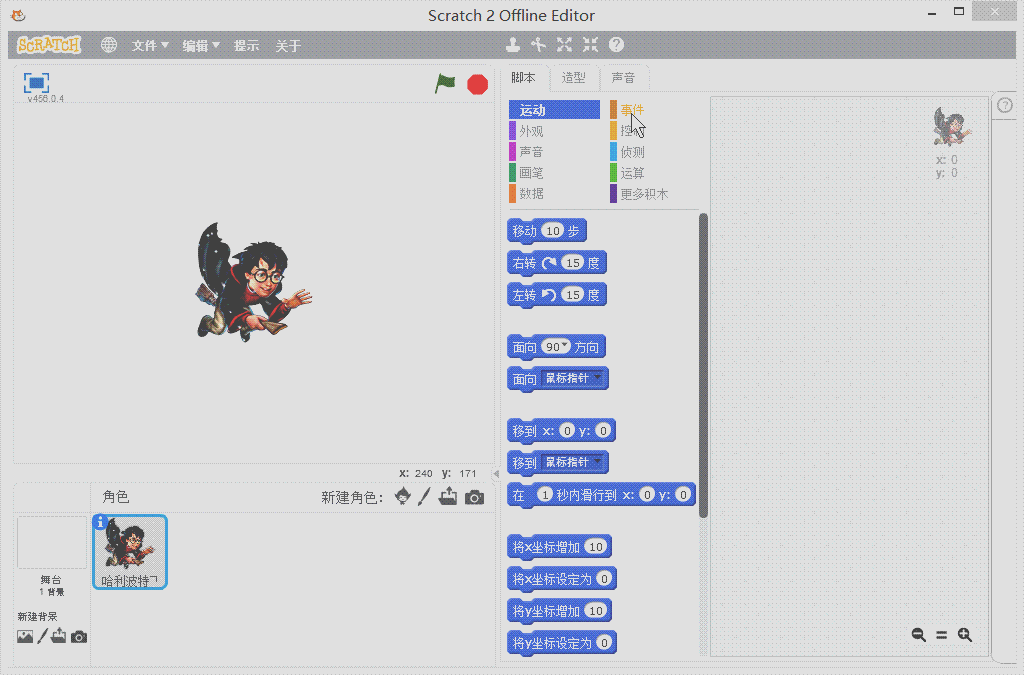Stop all scripts with red stop button
Screen dimensions: 1024x675
tap(477, 84)
